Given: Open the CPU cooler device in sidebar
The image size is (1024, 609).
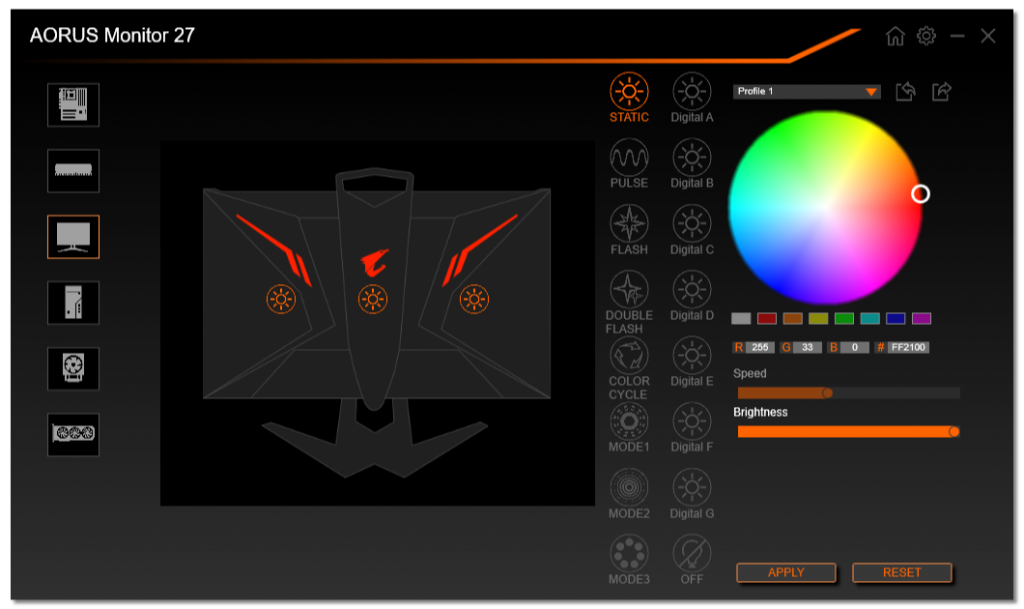Looking at the screenshot, I should click(73, 368).
